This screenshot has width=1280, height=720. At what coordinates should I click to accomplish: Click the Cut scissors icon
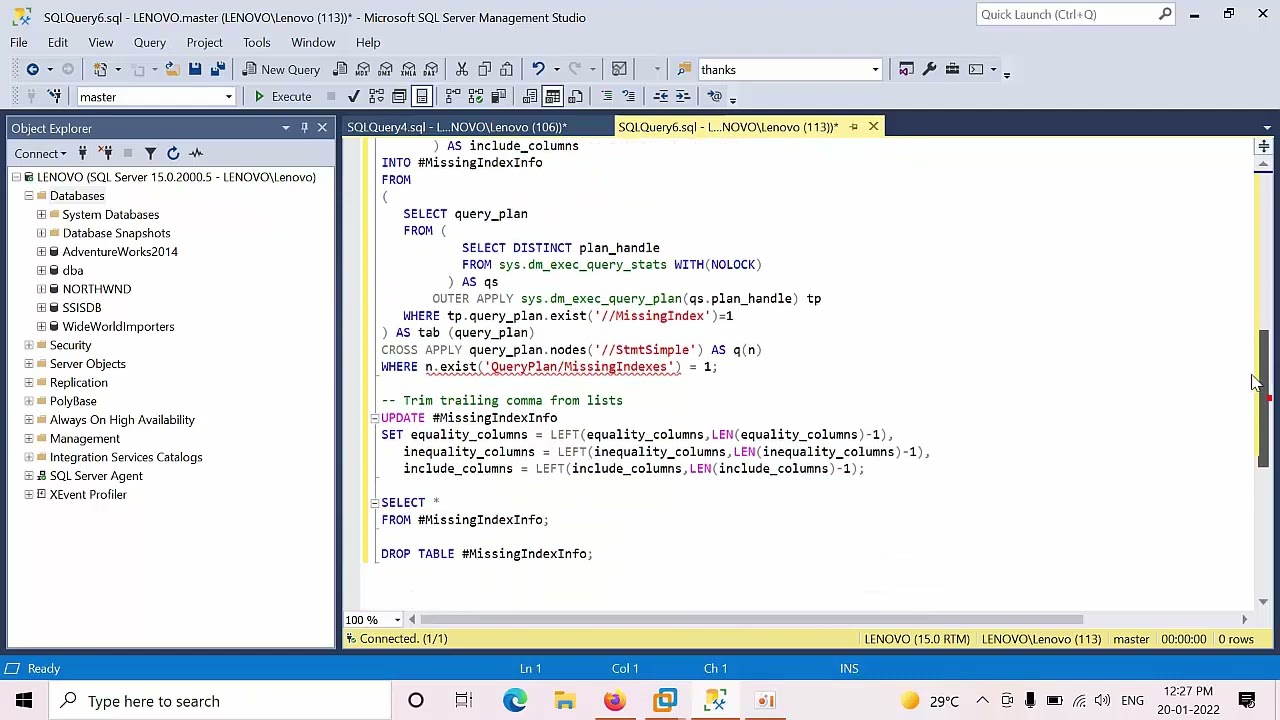462,69
